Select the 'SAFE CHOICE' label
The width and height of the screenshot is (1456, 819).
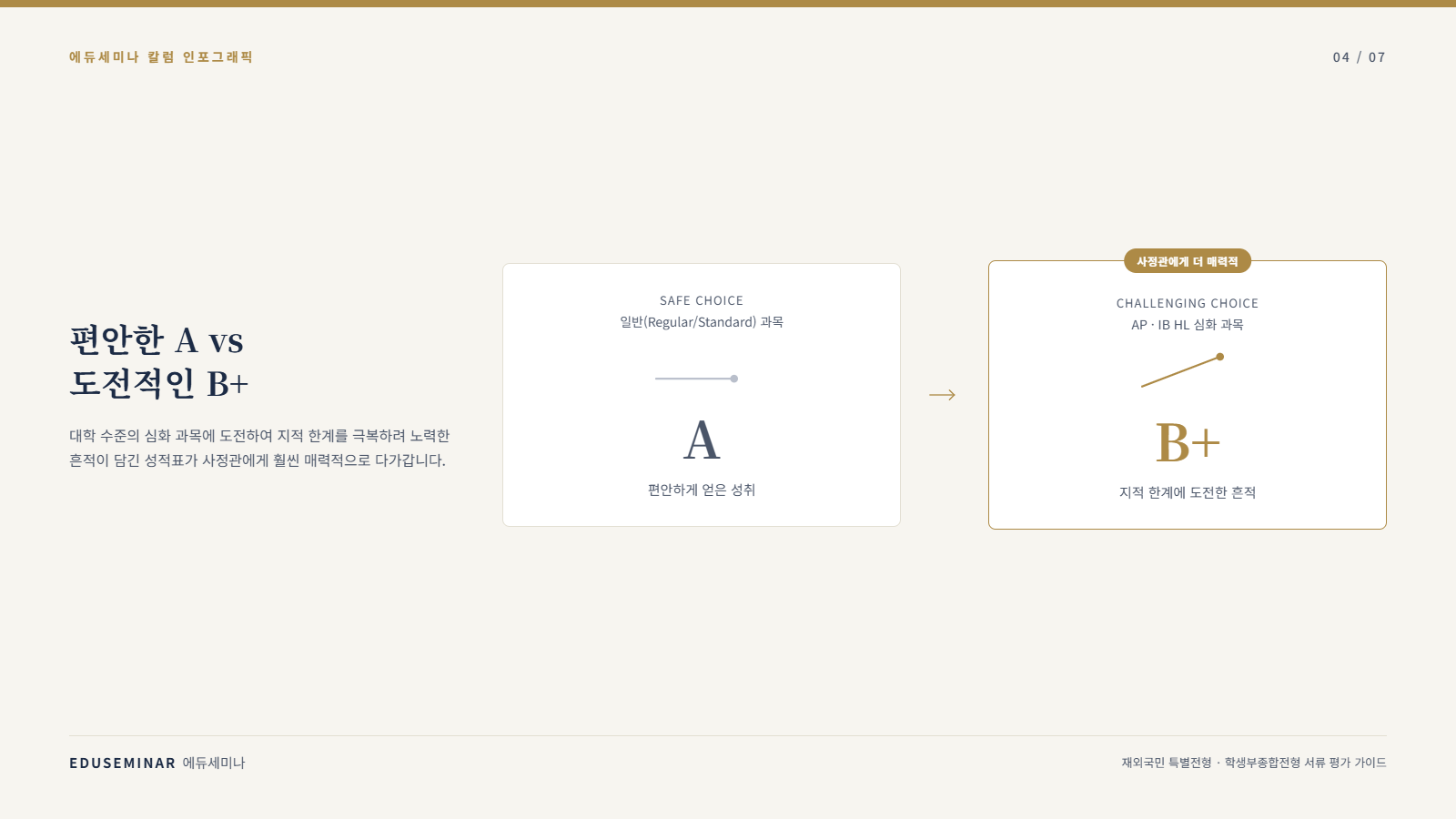702,300
